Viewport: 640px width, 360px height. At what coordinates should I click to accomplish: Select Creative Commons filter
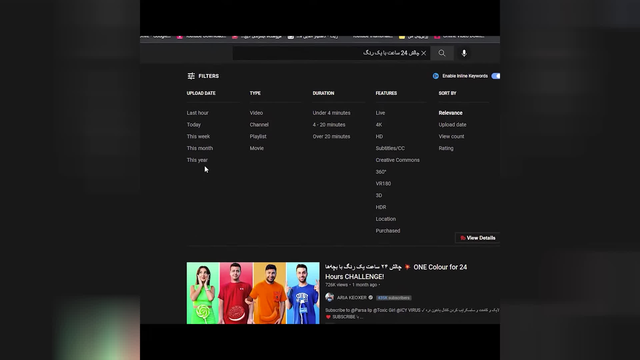[x=398, y=160]
